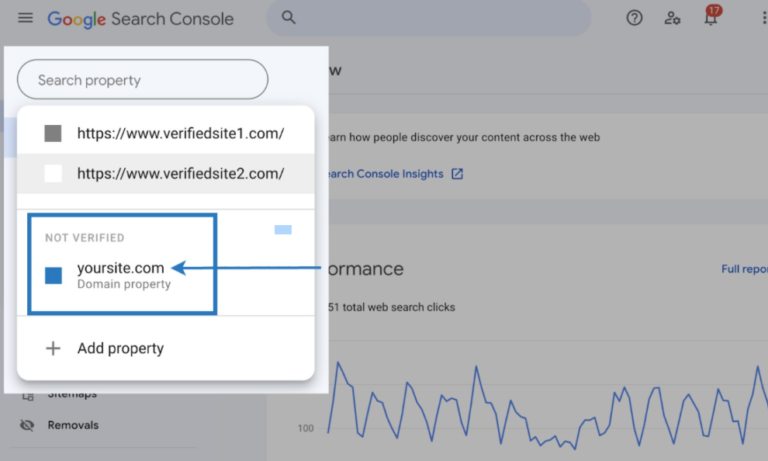The image size is (768, 461).
Task: Select https://www.verifiedsite1.com/ property
Action: pyautogui.click(x=180, y=133)
